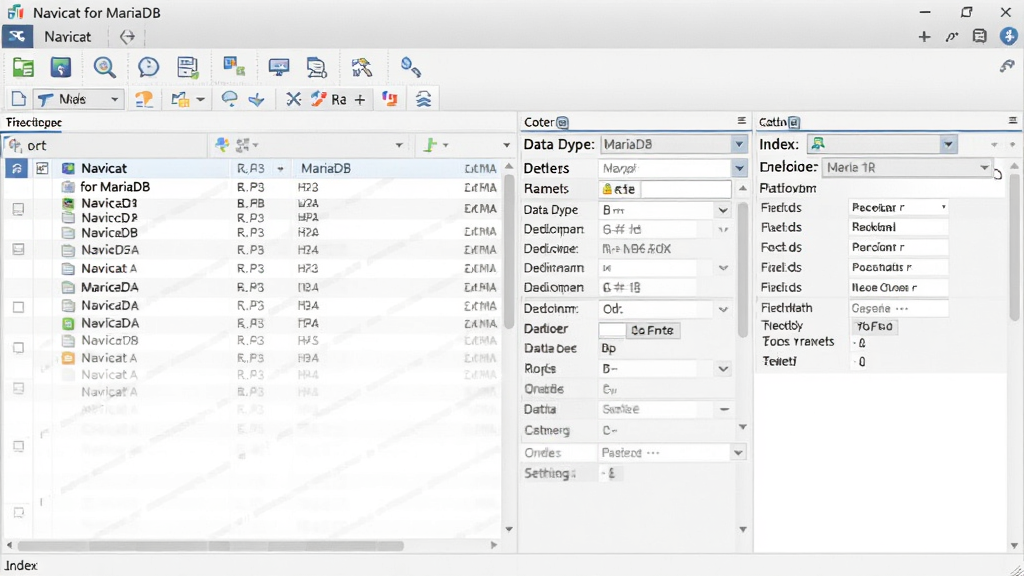Image resolution: width=1024 pixels, height=576 pixels.
Task: Open the Mids dropdown in toolbar
Action: tap(78, 99)
